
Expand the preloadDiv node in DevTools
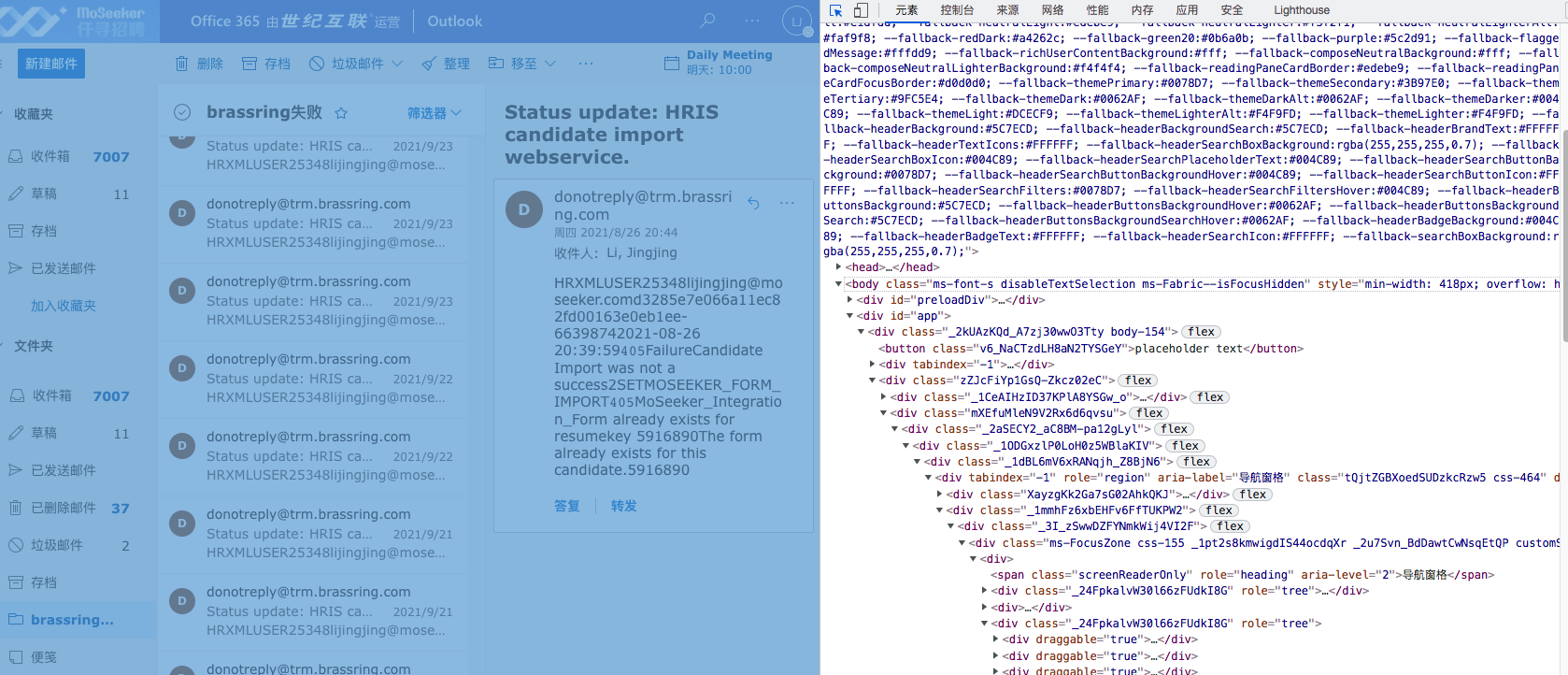[849, 300]
